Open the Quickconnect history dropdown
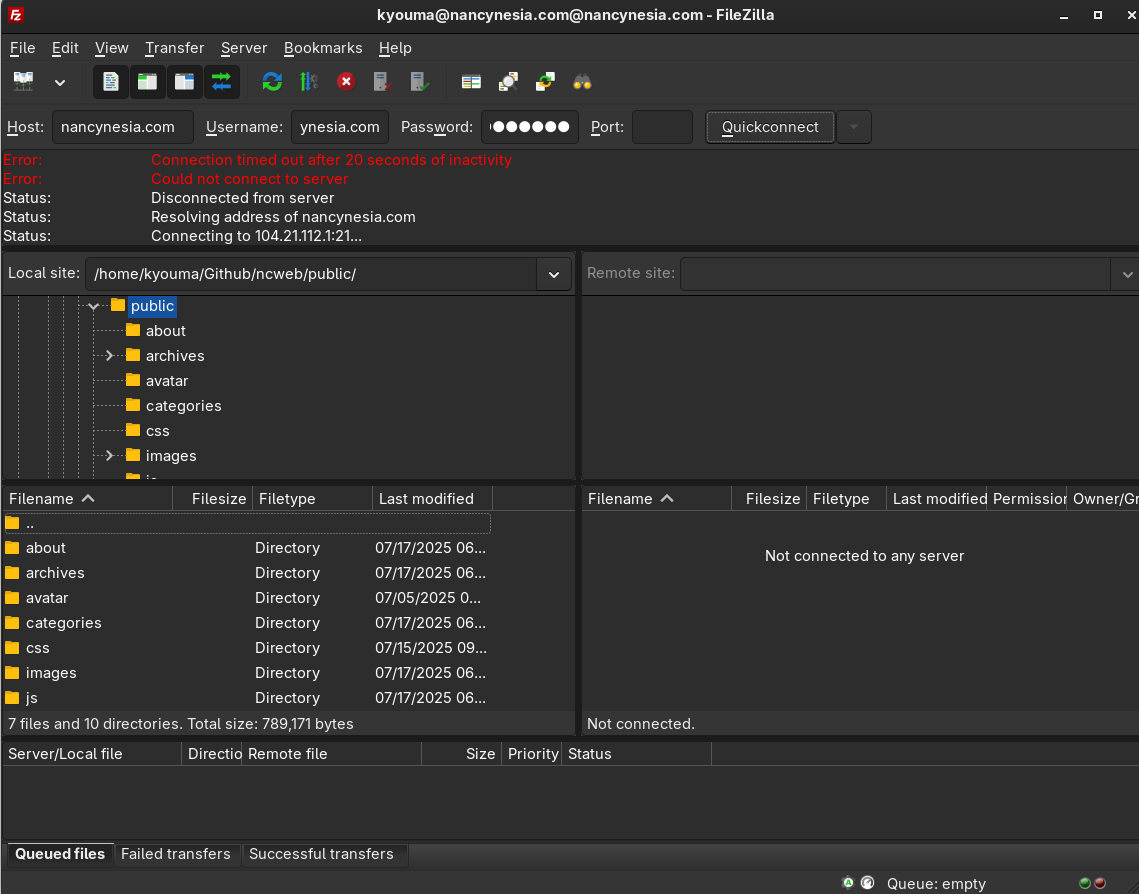Viewport: 1139px width, 894px height. click(x=854, y=127)
